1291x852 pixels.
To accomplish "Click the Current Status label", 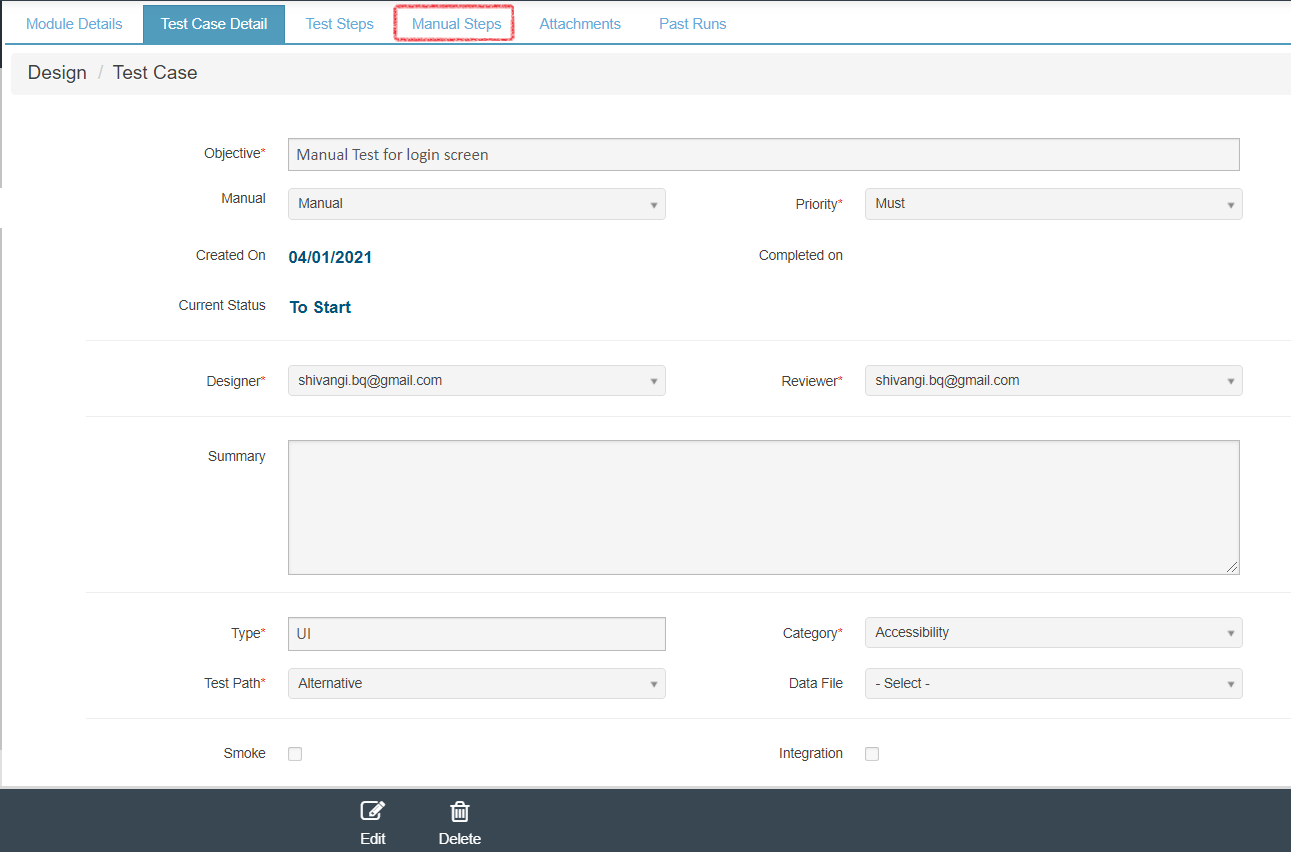I will pos(222,306).
